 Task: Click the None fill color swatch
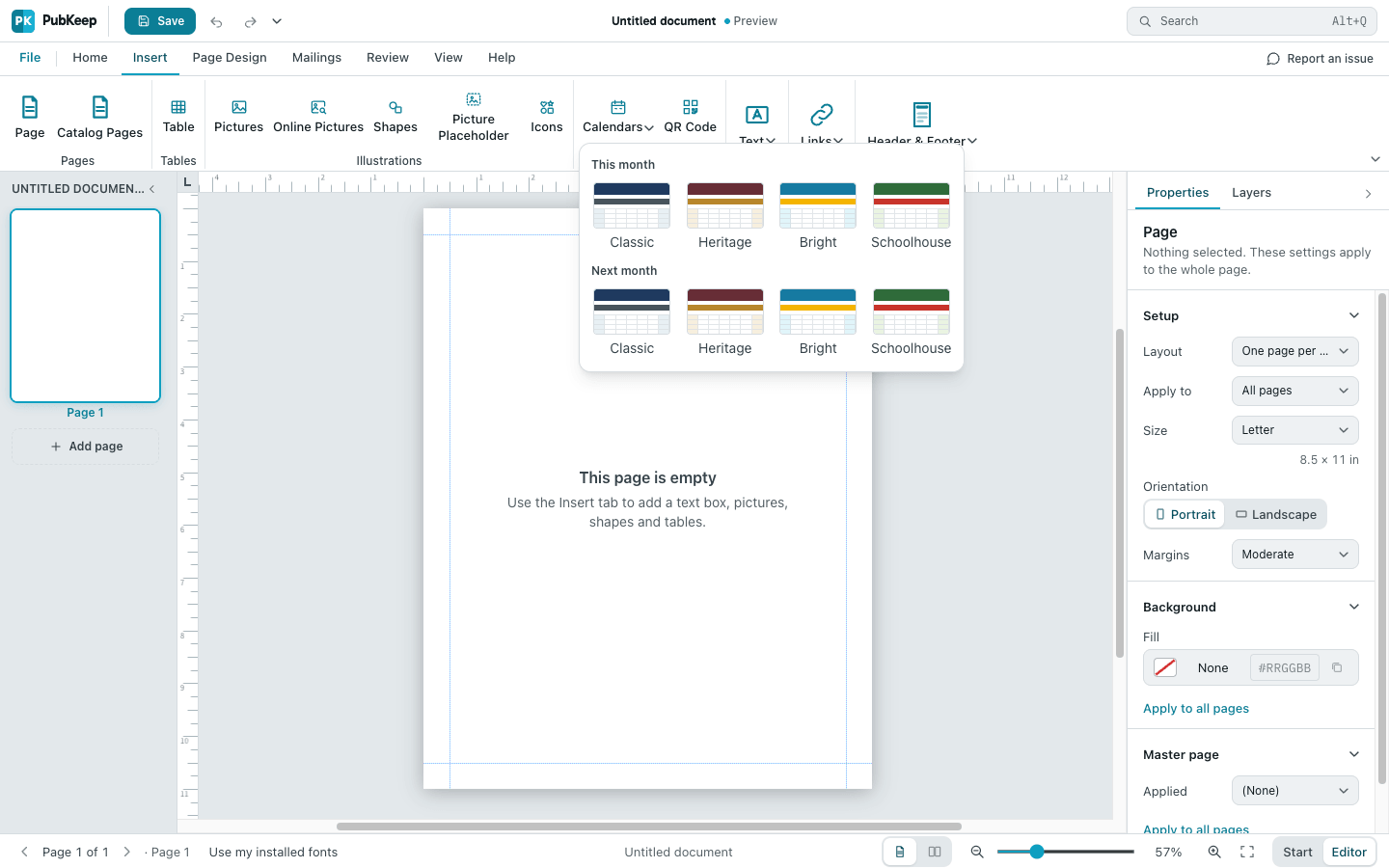pyautogui.click(x=1165, y=667)
